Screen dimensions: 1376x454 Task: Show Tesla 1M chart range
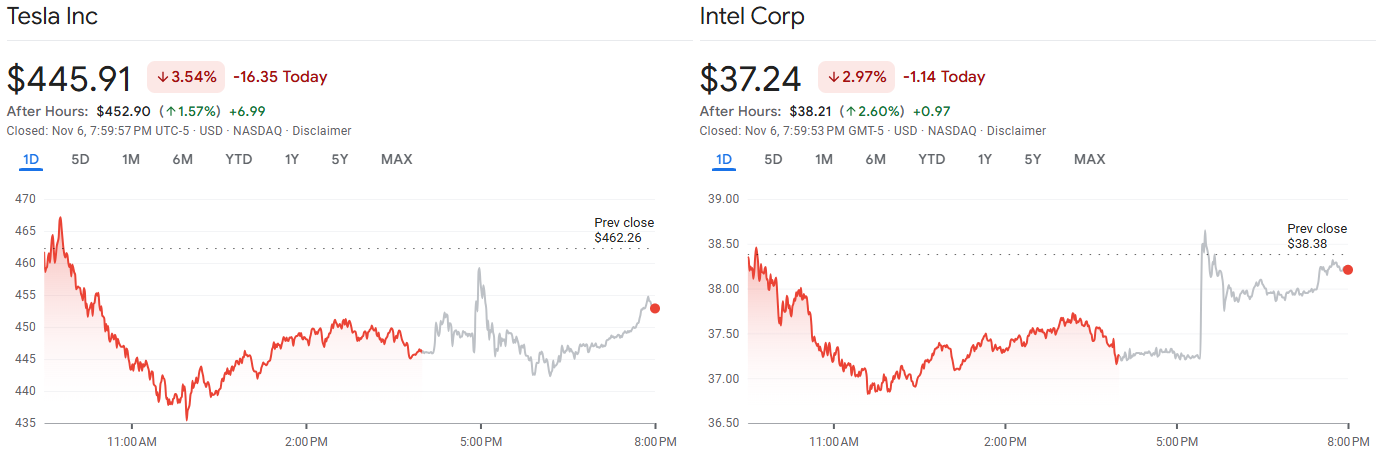click(x=130, y=159)
